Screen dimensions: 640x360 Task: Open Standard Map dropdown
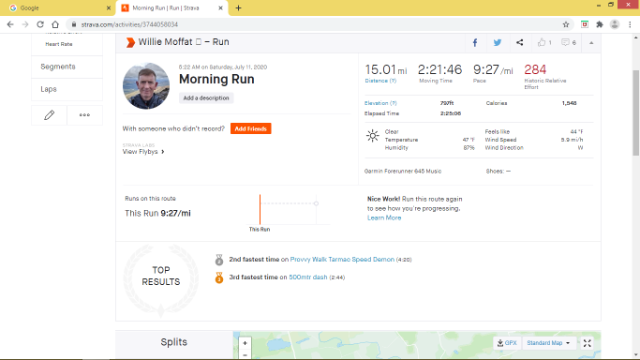point(548,343)
